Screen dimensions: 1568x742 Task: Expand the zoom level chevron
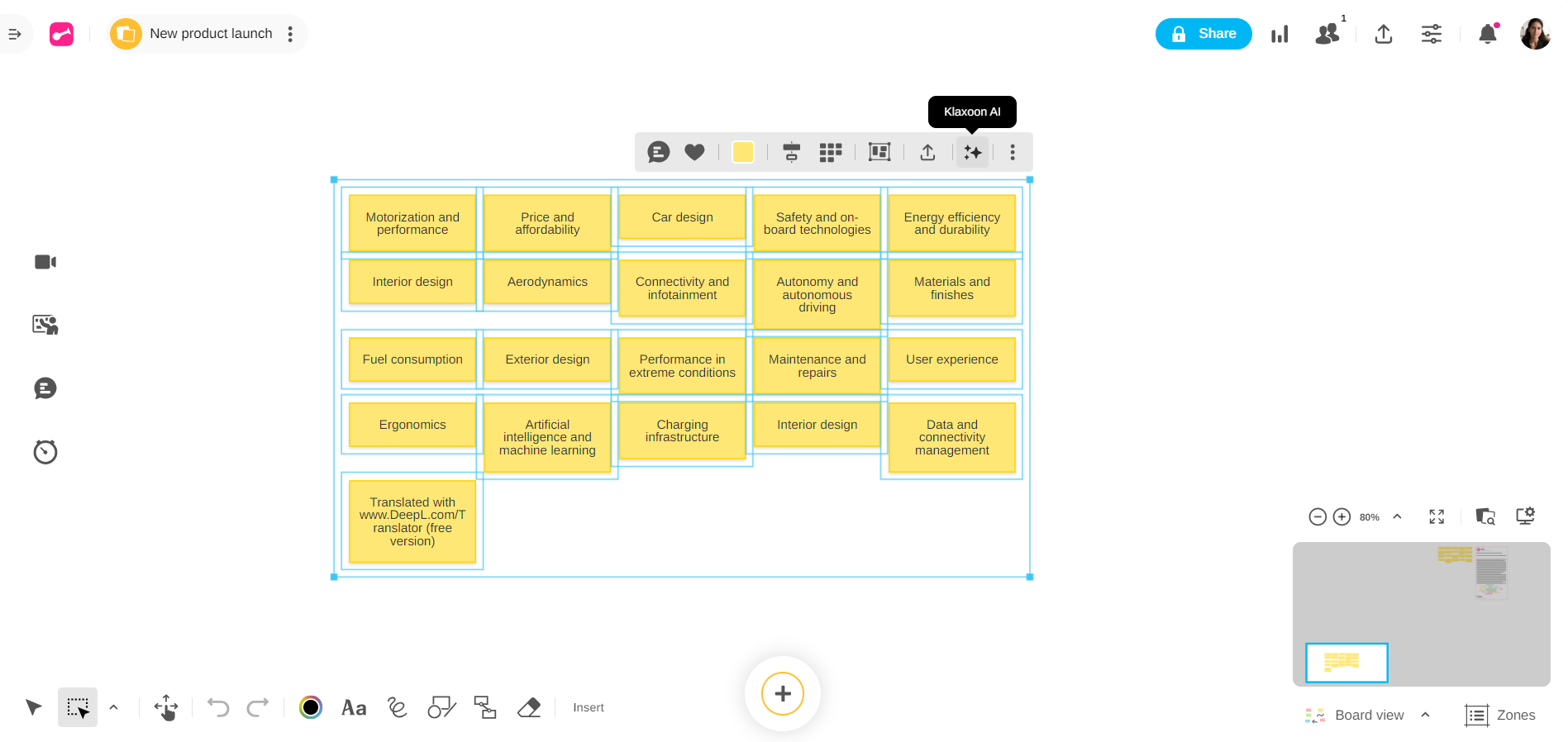click(1397, 516)
